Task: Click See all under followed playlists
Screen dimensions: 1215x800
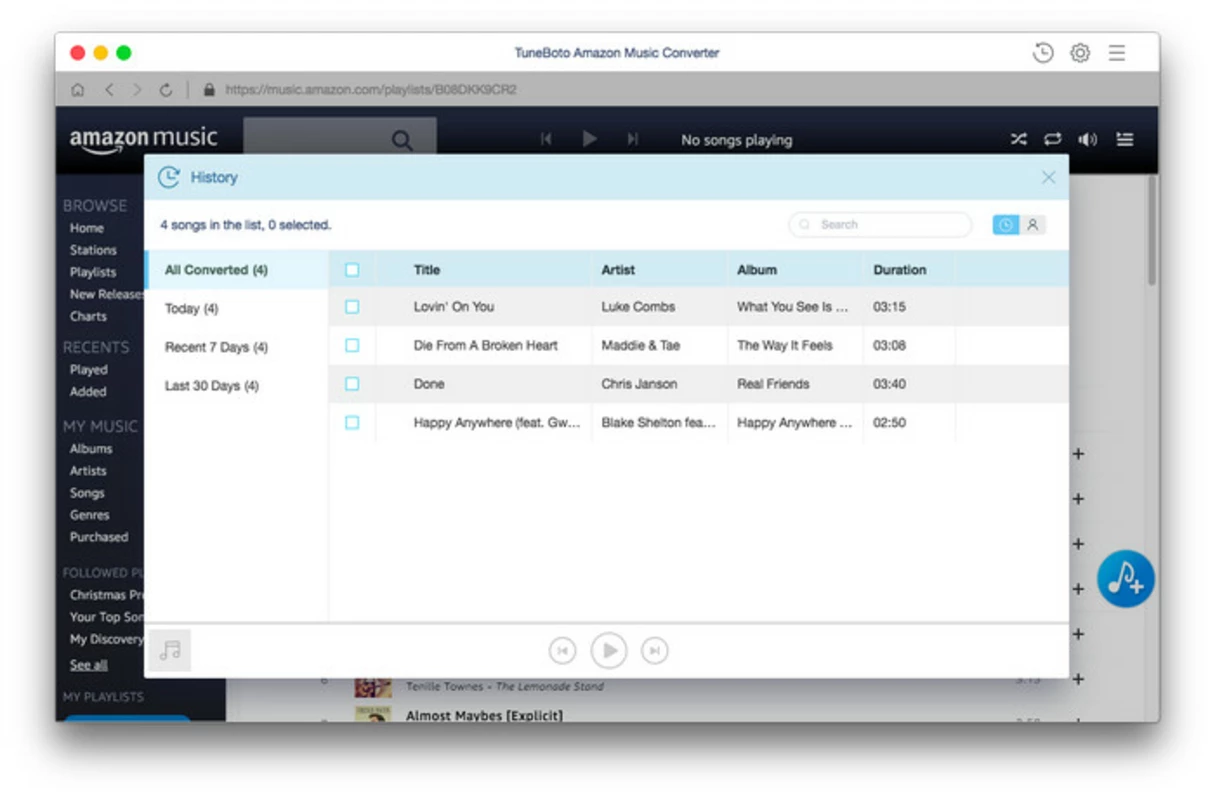Action: tap(88, 665)
